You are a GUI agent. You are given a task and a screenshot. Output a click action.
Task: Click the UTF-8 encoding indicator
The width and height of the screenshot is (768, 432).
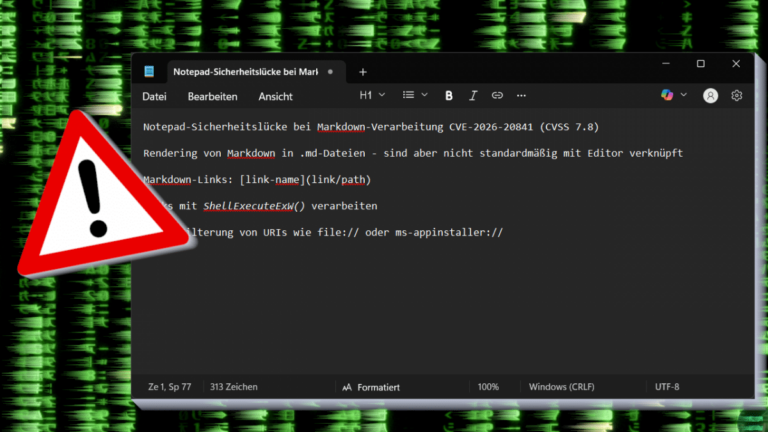(x=667, y=386)
